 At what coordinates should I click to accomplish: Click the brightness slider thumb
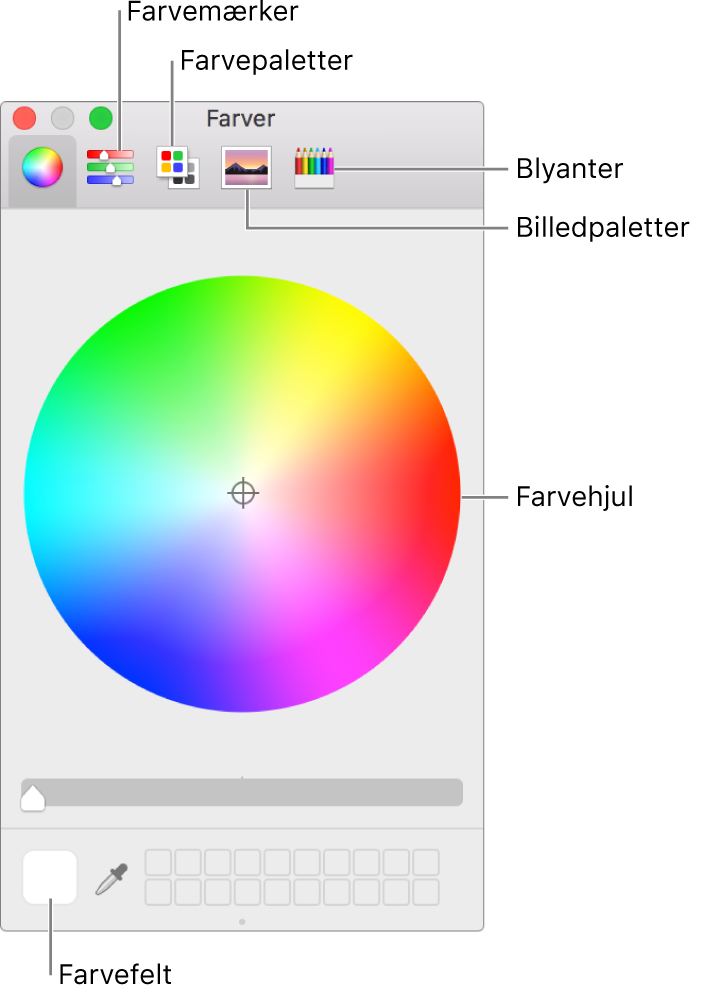(32, 798)
